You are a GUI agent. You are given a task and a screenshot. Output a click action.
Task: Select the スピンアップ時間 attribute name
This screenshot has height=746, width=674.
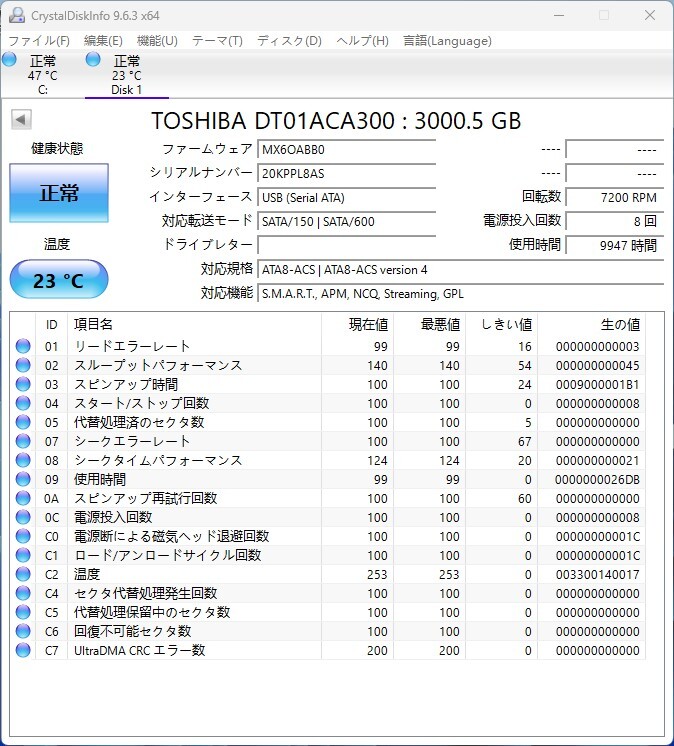[126, 384]
